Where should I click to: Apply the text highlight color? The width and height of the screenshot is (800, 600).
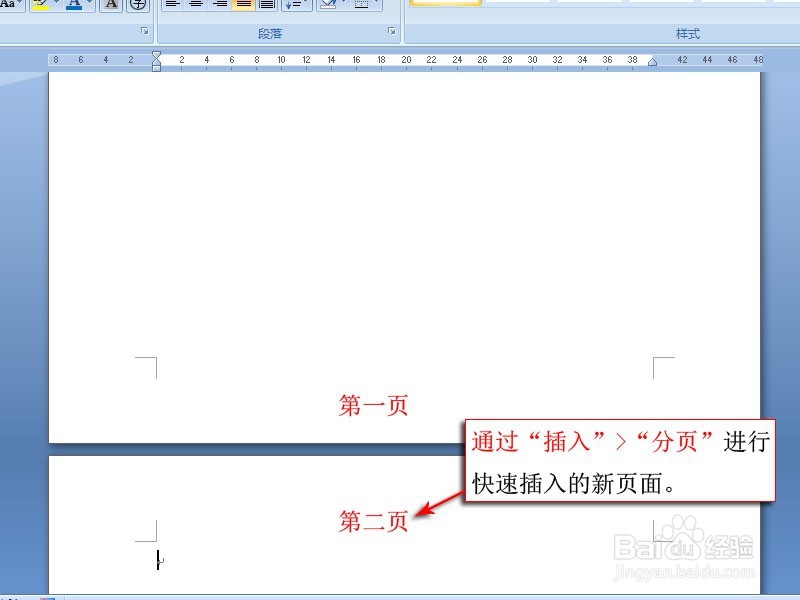(x=38, y=5)
